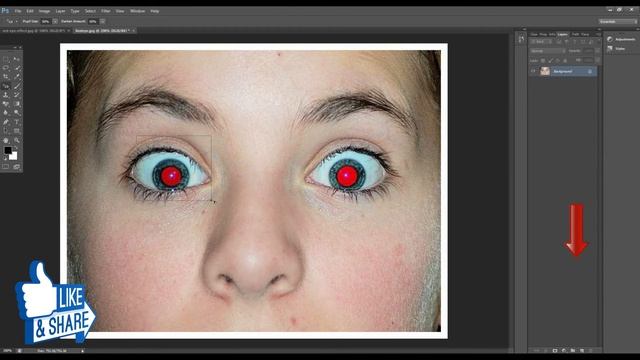Open the Filter menu
640x360 pixels.
pos(106,11)
